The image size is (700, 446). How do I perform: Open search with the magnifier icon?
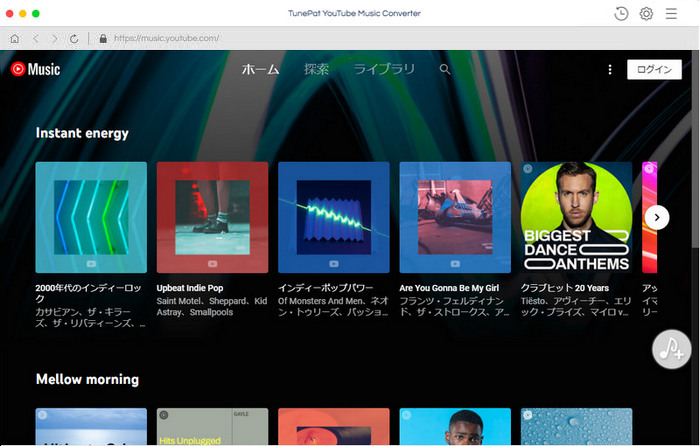coord(445,69)
